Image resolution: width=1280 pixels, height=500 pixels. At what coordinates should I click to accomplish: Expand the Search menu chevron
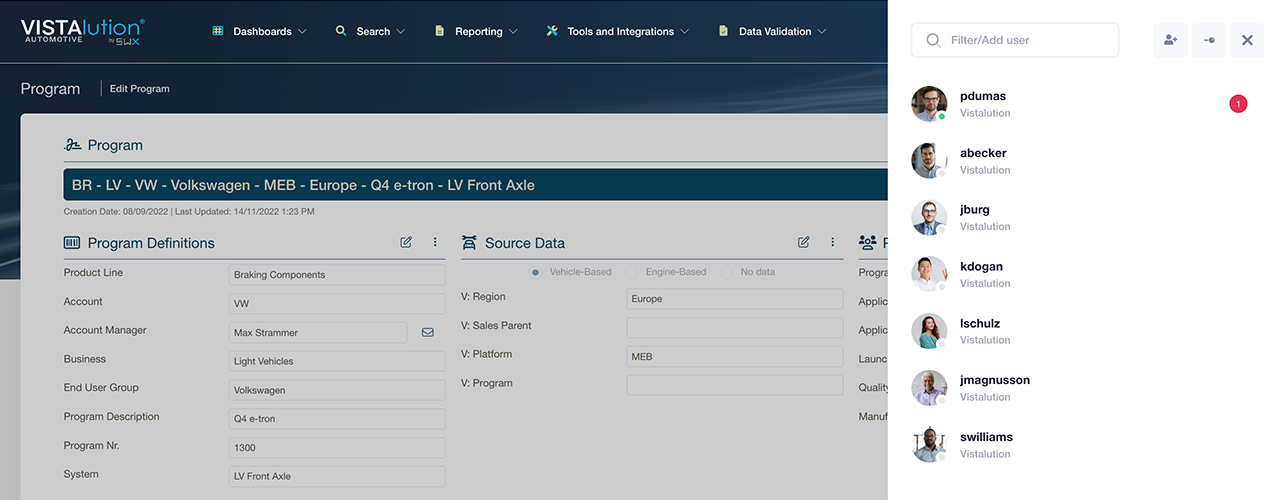401,32
